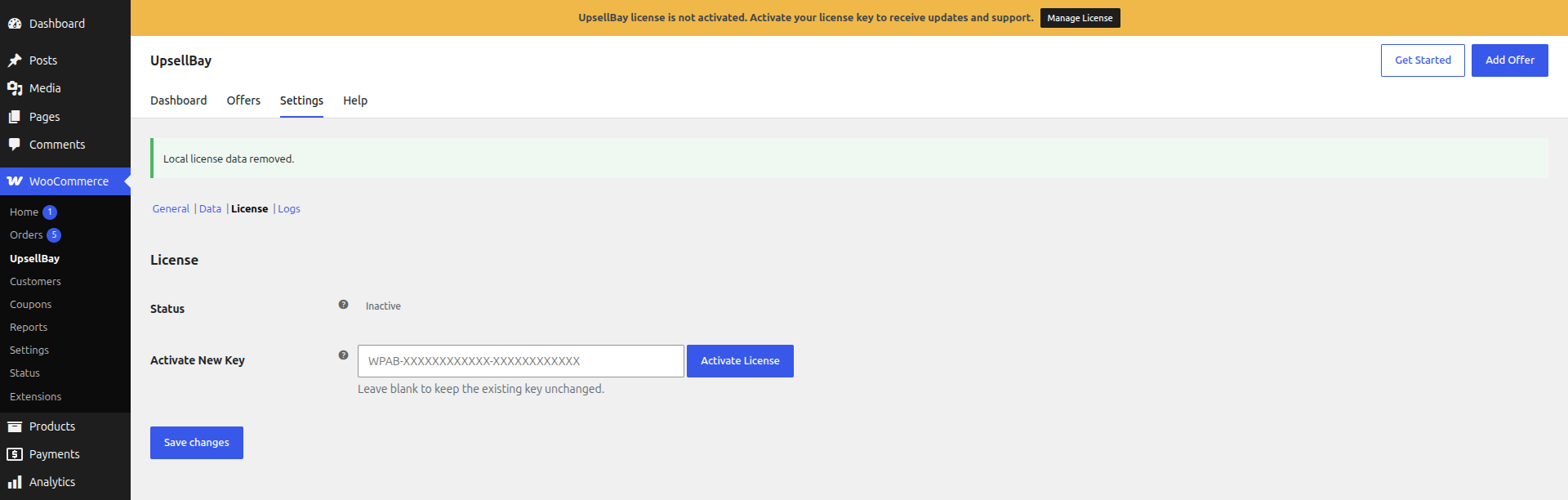Viewport: 1568px width, 500px height.
Task: Click the Orders count badge showing 5
Action: pyautogui.click(x=54, y=235)
